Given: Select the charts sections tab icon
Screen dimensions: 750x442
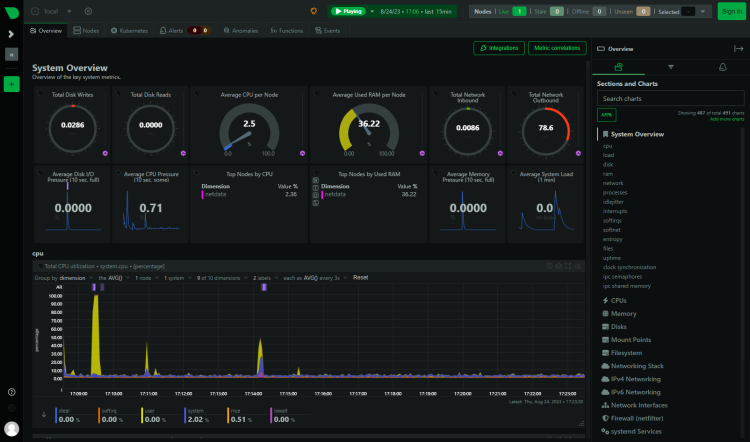Looking at the screenshot, I should pyautogui.click(x=618, y=67).
